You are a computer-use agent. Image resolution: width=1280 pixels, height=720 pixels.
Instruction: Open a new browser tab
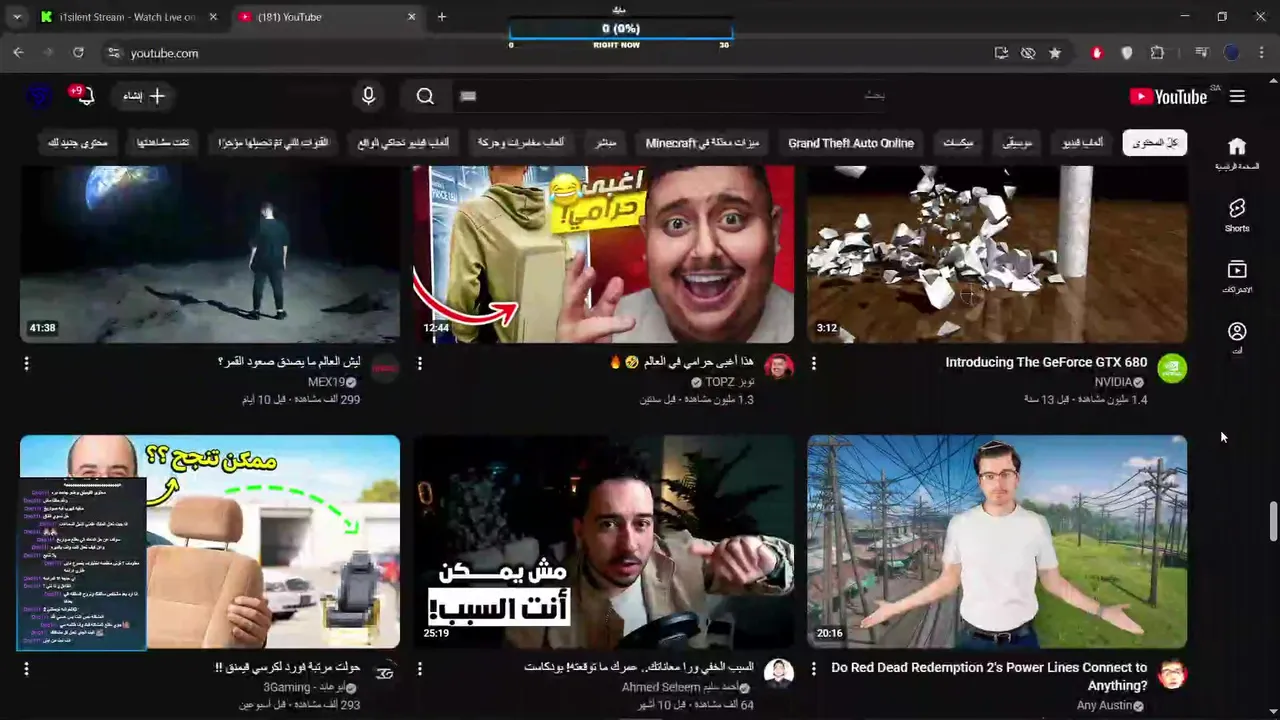442,17
